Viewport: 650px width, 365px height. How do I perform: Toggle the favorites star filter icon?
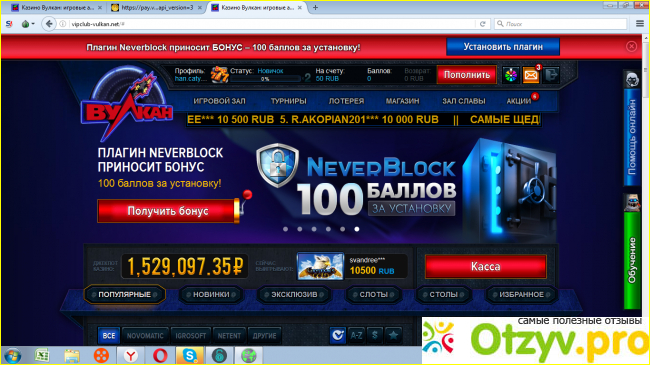393,335
